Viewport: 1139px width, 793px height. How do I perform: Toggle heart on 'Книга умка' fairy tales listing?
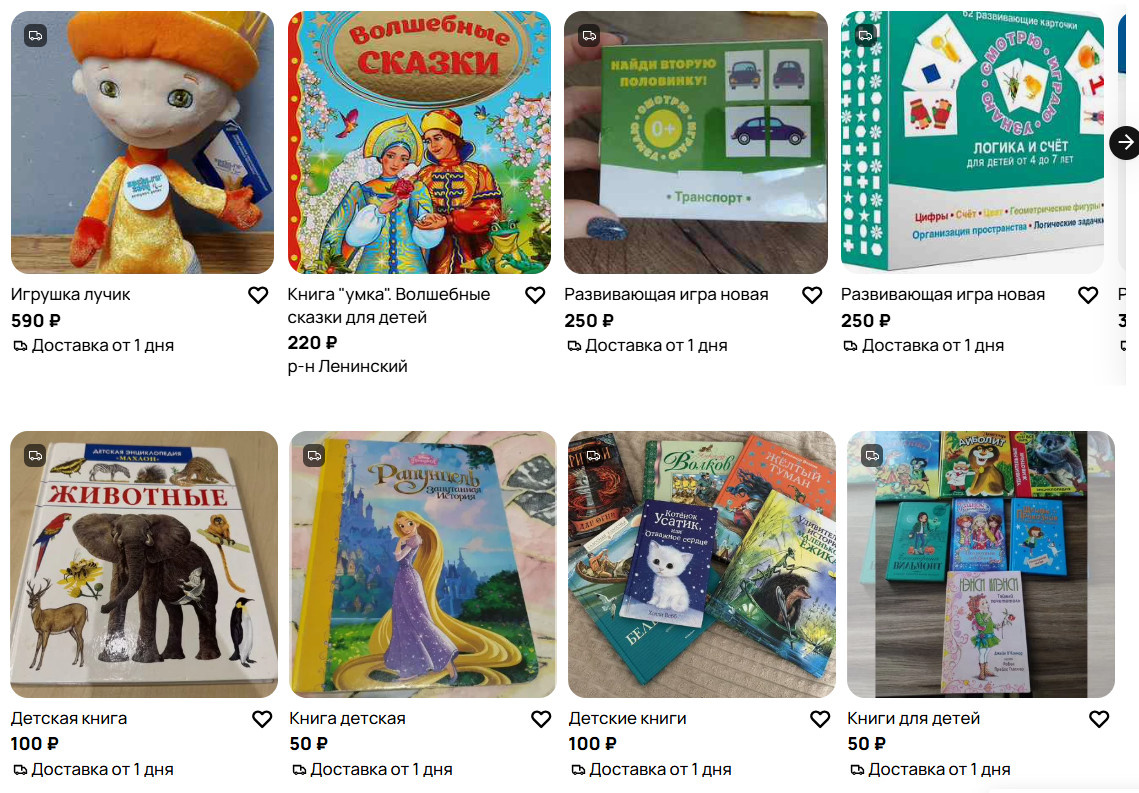[x=535, y=295]
